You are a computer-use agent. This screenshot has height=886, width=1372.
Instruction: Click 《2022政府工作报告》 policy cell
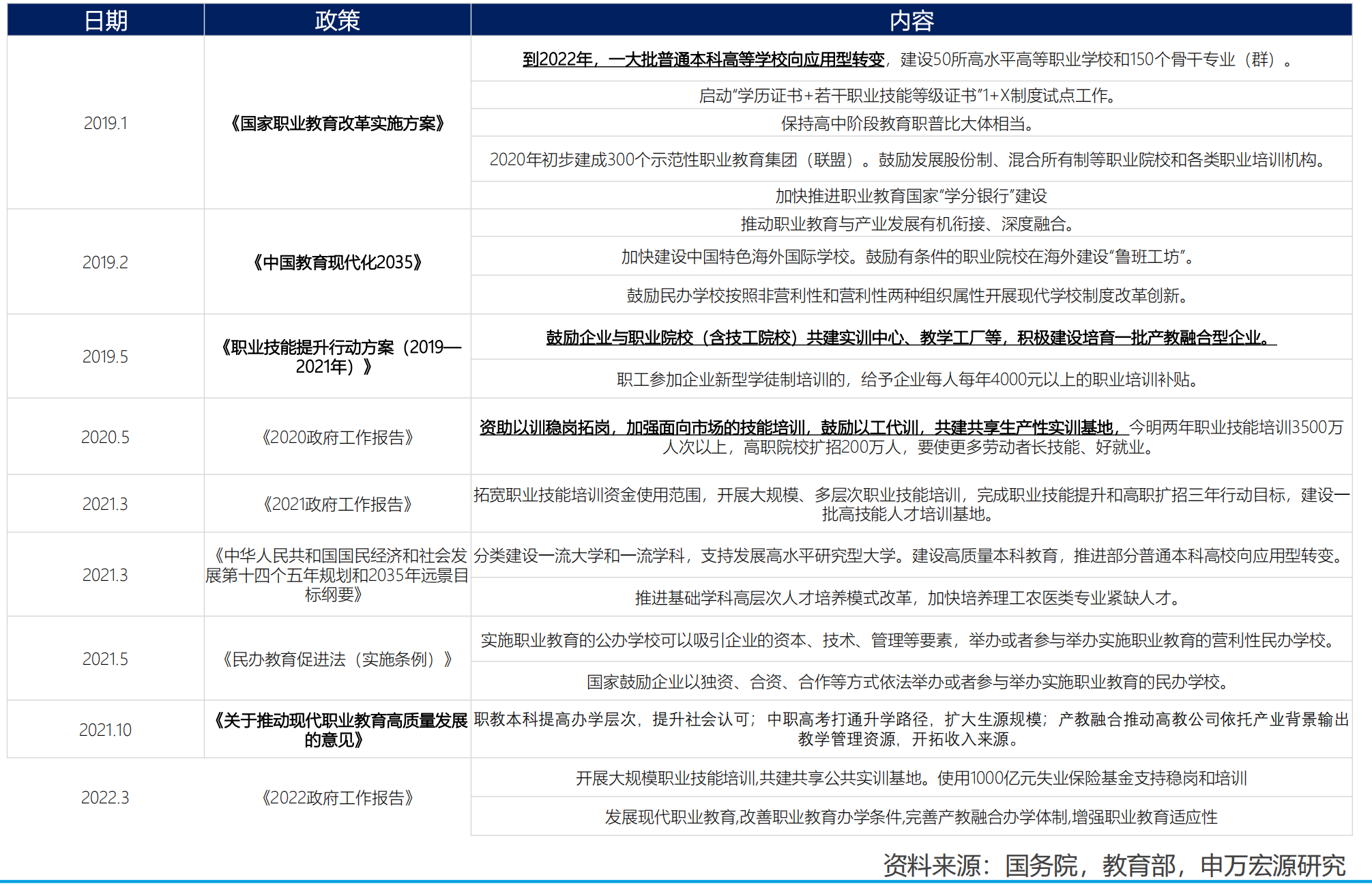tap(337, 798)
